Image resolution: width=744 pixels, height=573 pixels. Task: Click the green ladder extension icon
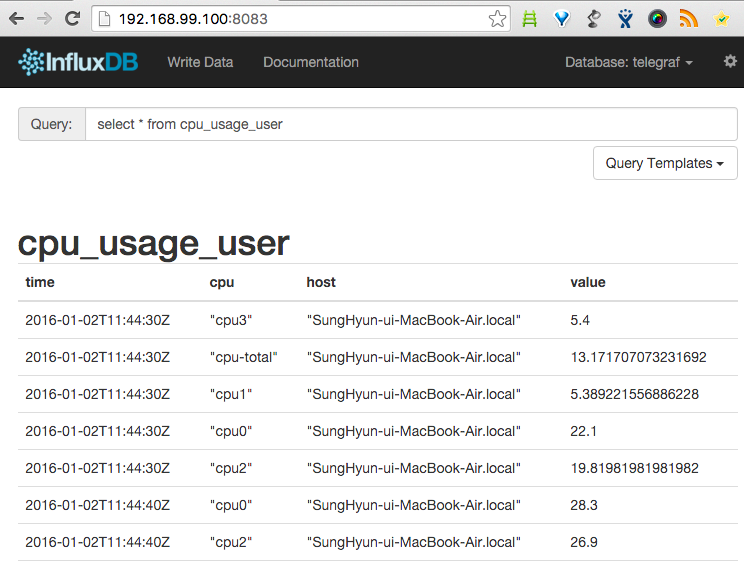pos(530,19)
